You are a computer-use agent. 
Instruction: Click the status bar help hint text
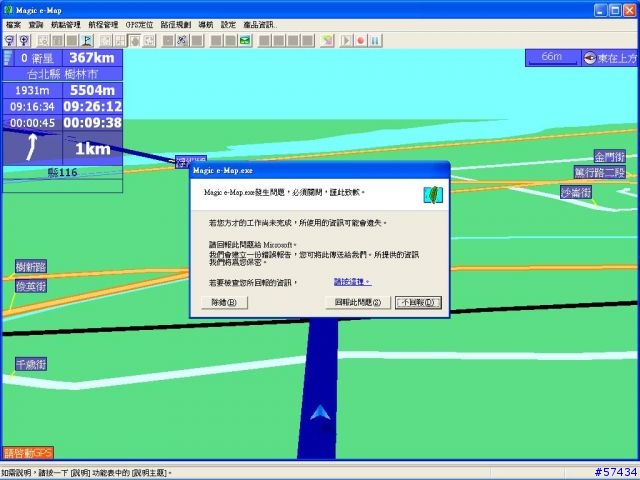86,473
